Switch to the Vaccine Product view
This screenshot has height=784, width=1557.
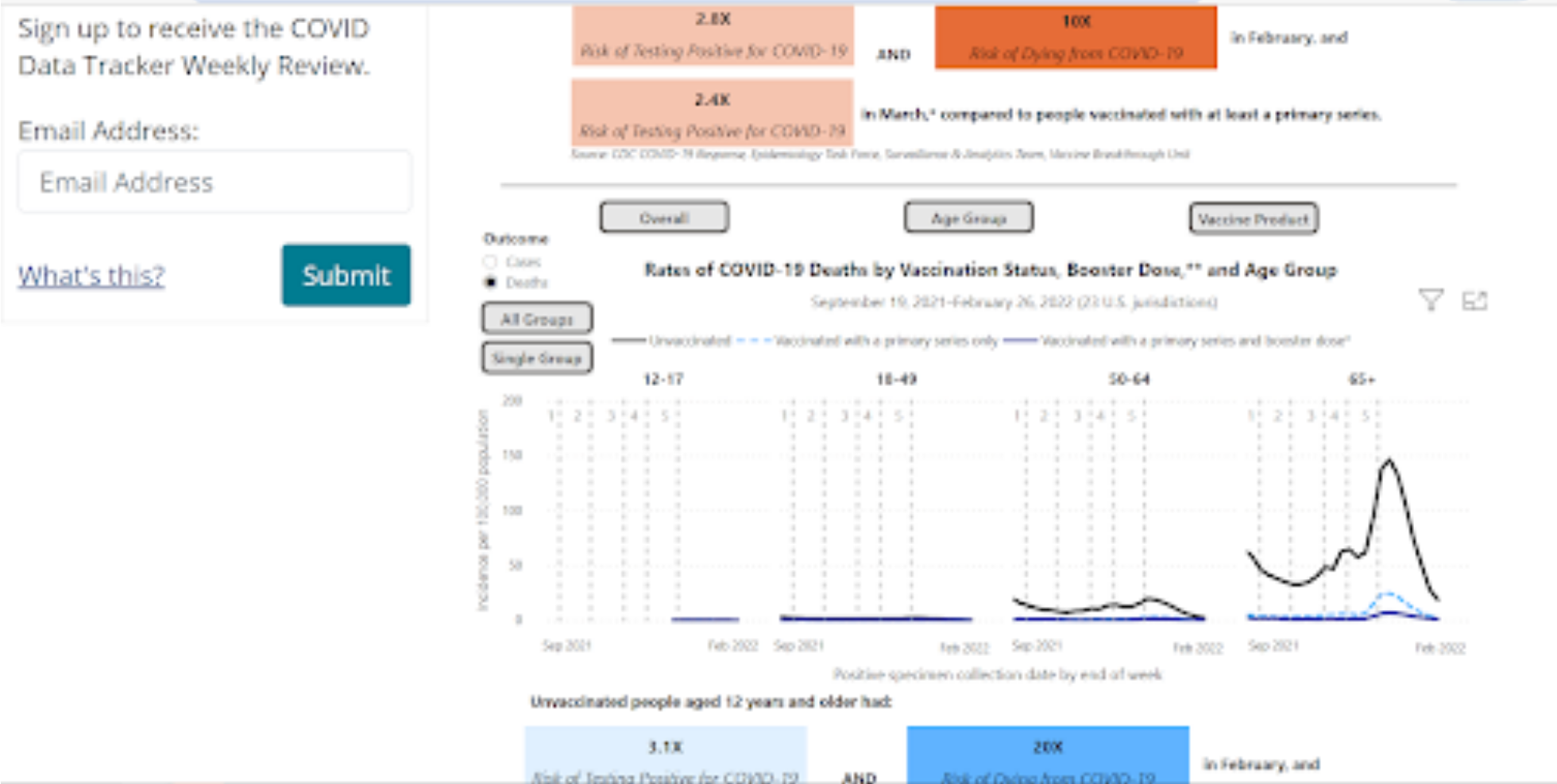coord(1254,219)
